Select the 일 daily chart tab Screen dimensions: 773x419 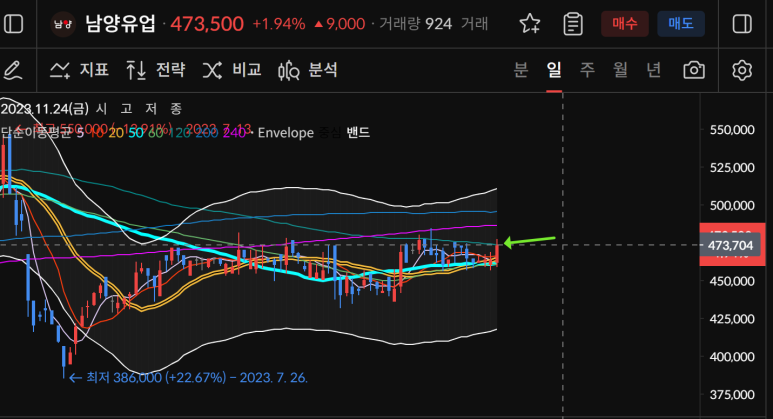pyautogui.click(x=554, y=70)
